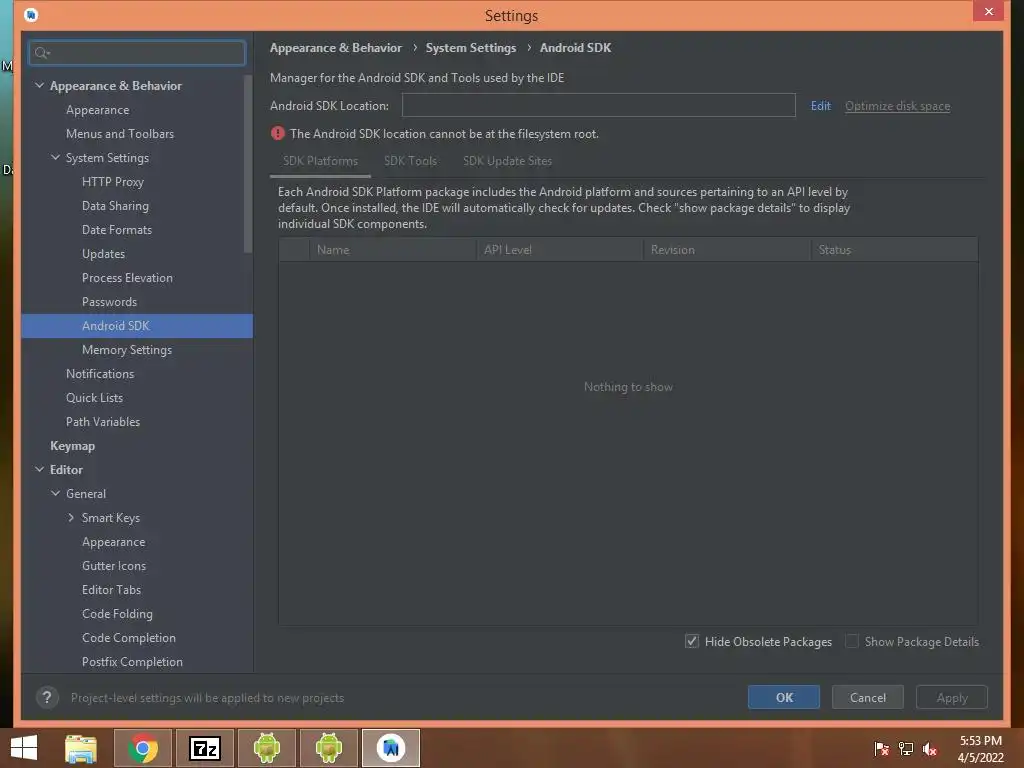Click the Android SDK Location field

point(598,105)
